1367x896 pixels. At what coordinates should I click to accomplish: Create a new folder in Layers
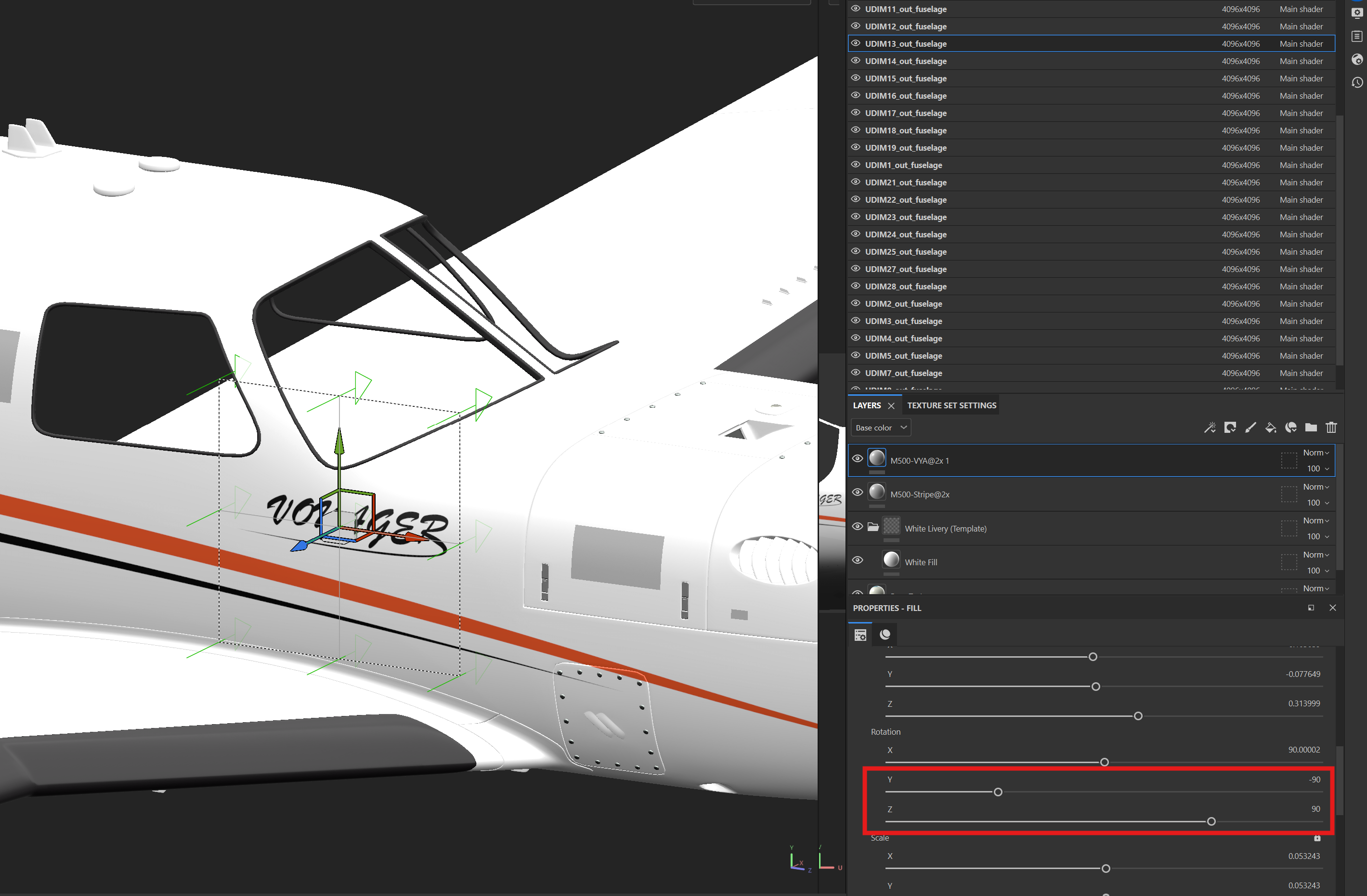click(x=1311, y=428)
